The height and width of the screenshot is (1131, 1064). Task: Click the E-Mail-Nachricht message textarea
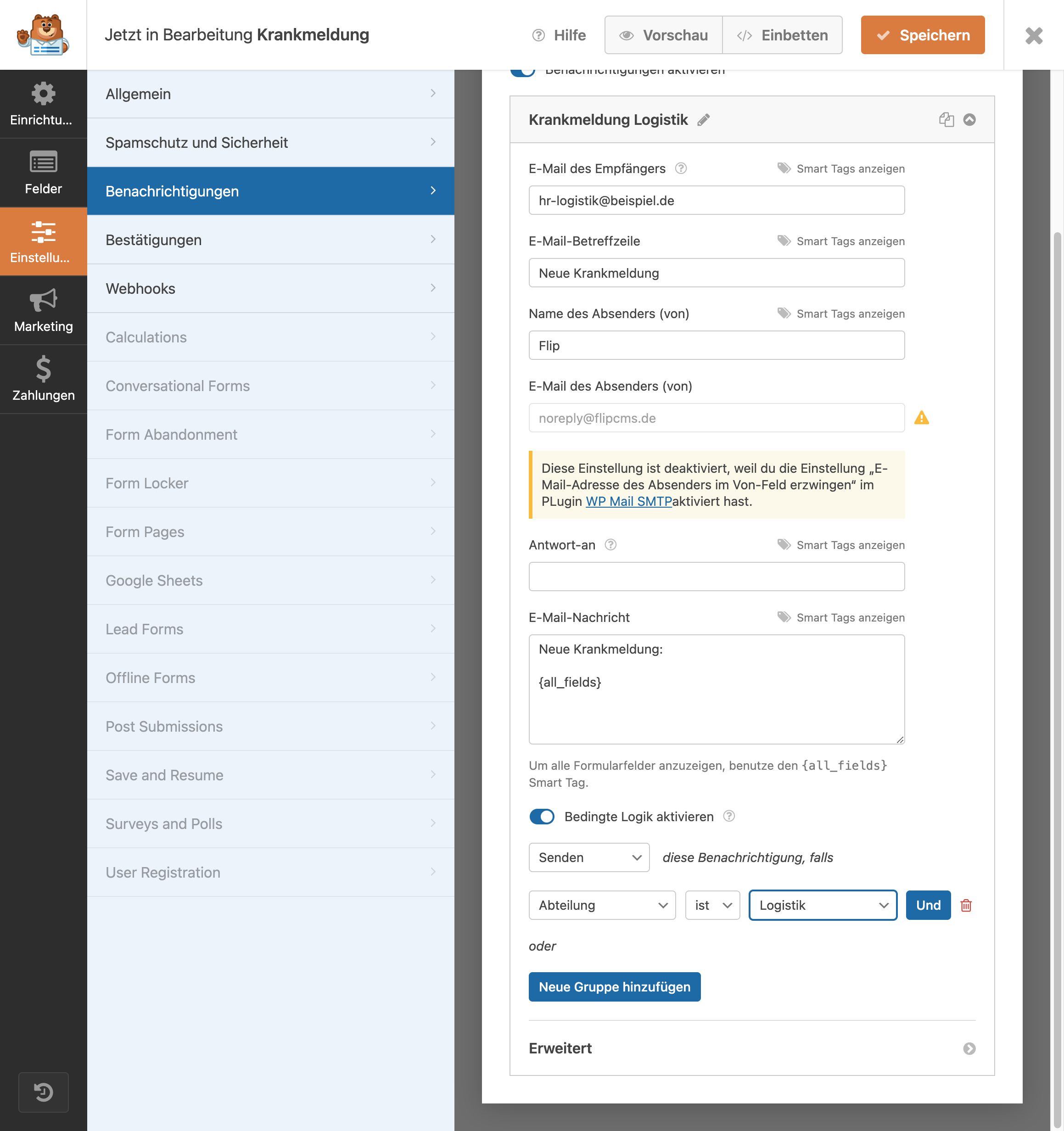pos(717,689)
